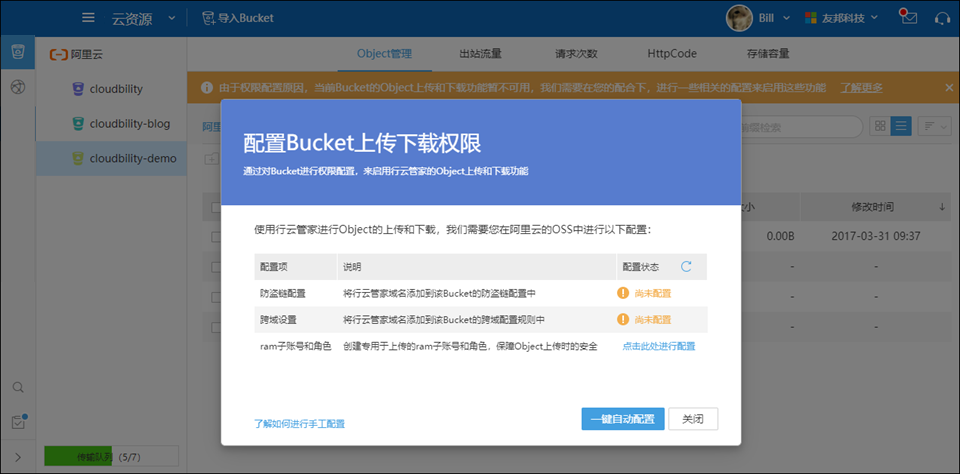The width and height of the screenshot is (960, 474).
Task: Switch to grid view layout
Action: [880, 126]
